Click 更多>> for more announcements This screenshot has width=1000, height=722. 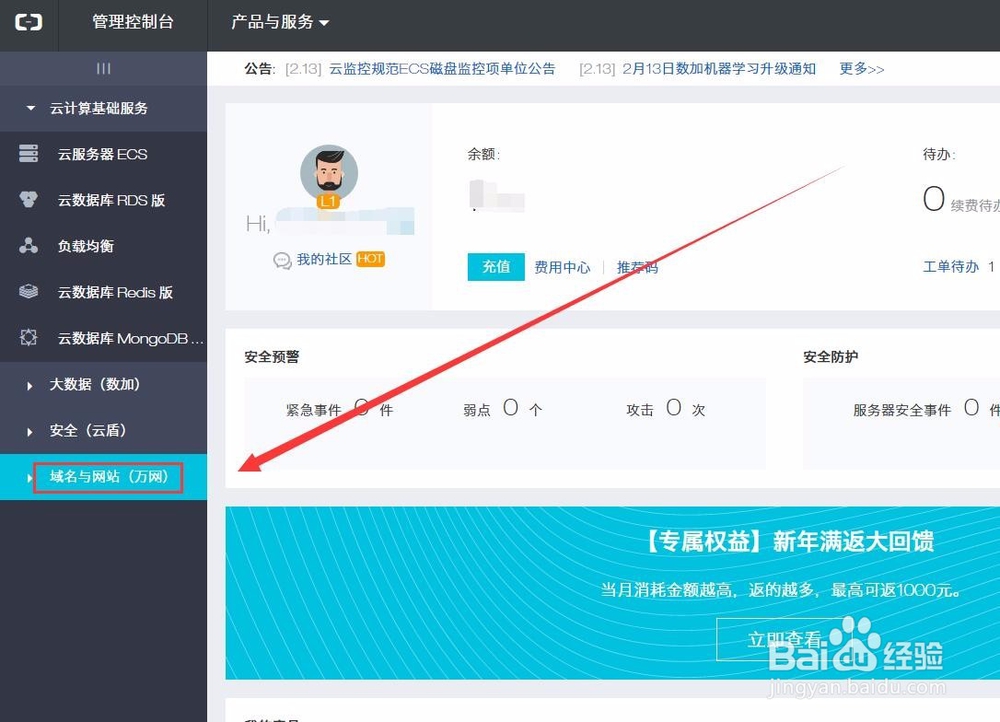pos(862,69)
